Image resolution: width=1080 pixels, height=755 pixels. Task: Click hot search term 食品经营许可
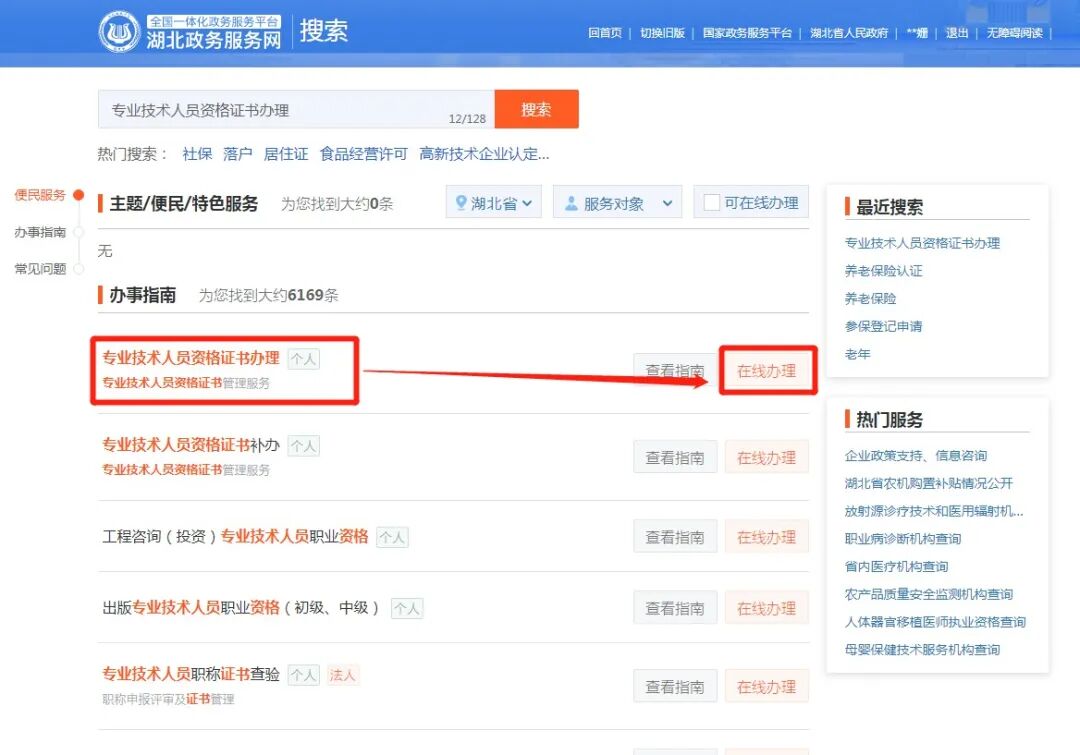click(364, 154)
